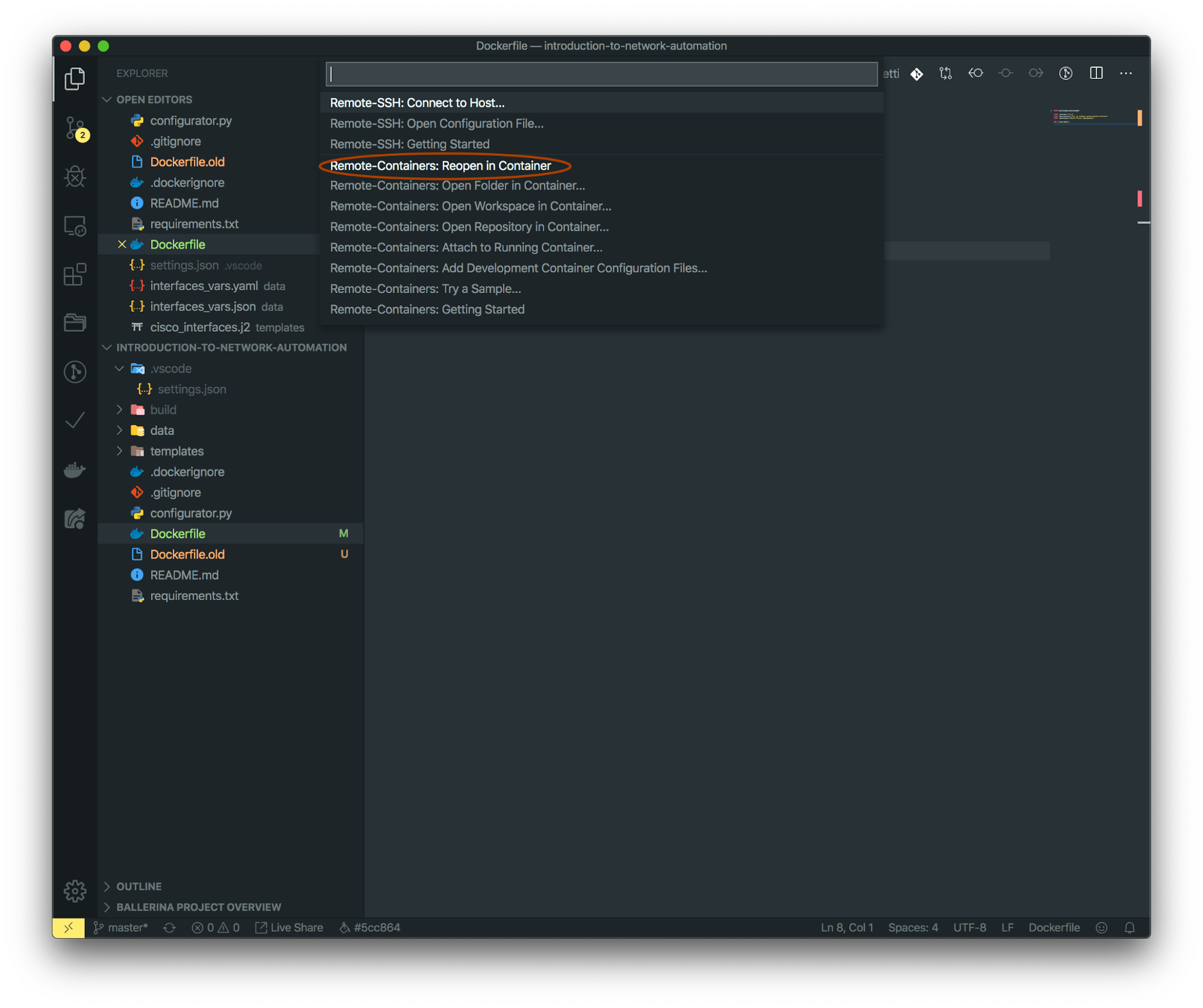Viewport: 1203px width, 1008px height.
Task: Click the compare changes icon in editor toolbar
Action: (945, 73)
